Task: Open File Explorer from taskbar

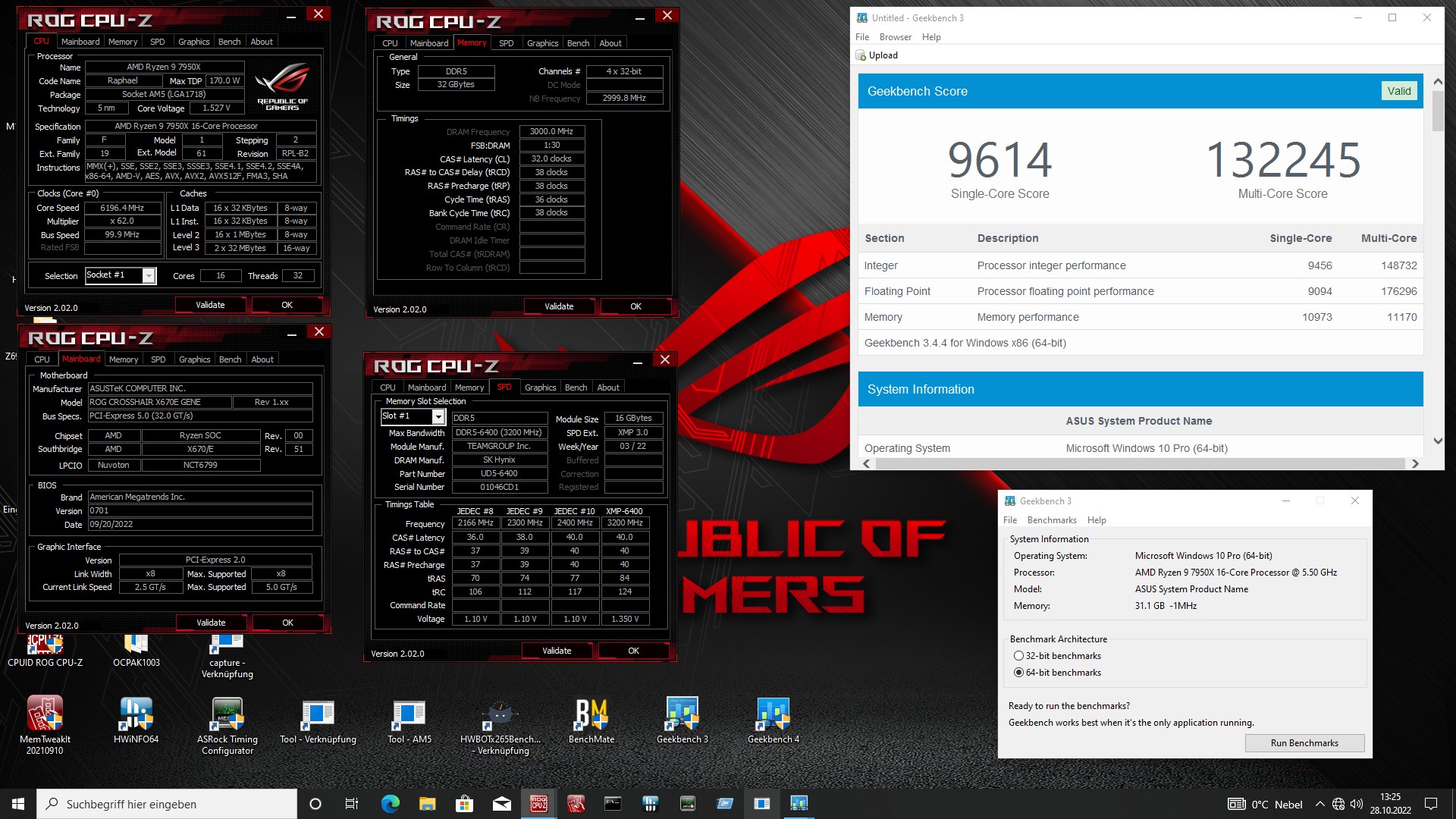Action: click(x=427, y=804)
